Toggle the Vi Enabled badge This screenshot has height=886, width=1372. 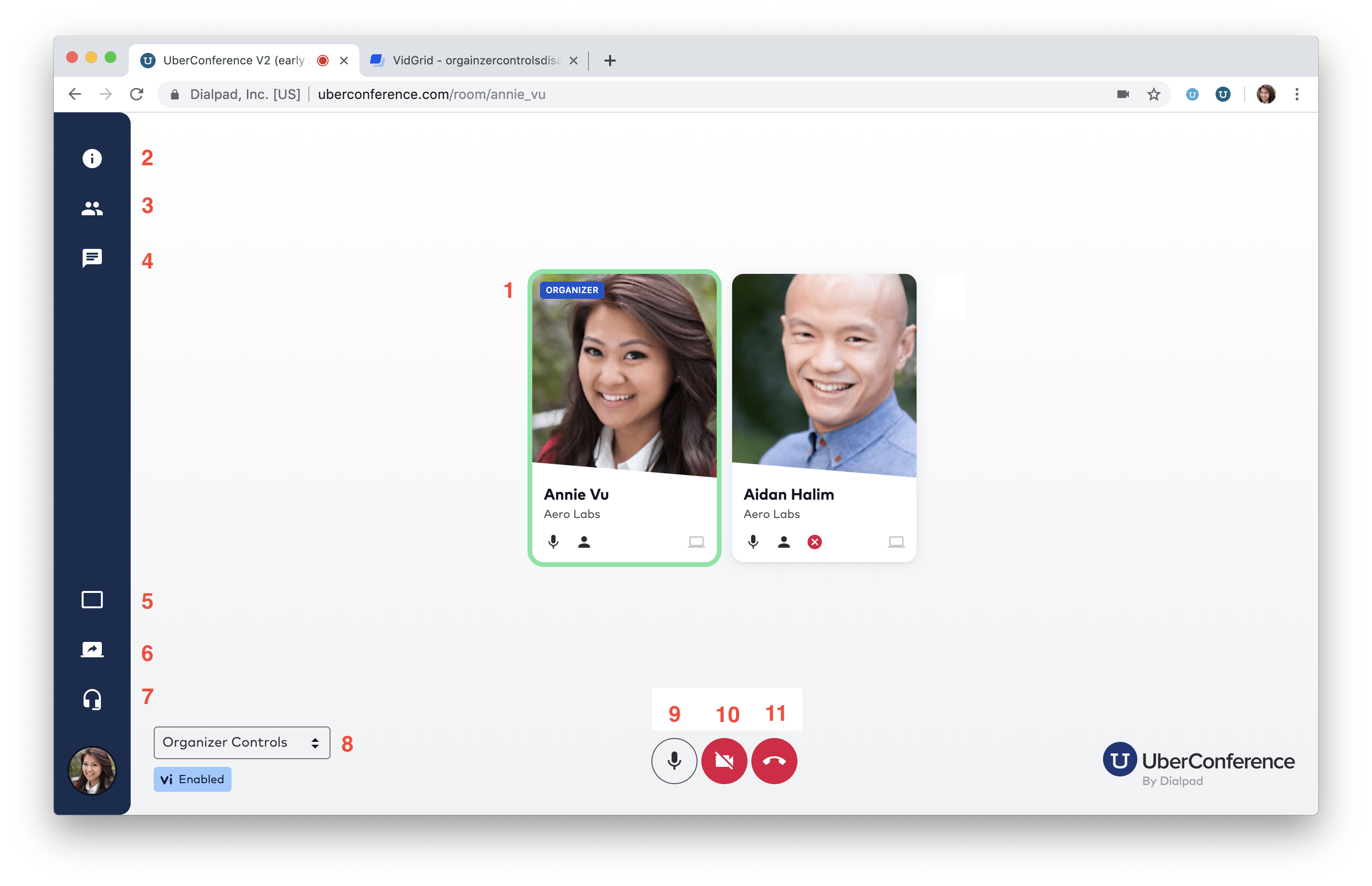click(192, 779)
